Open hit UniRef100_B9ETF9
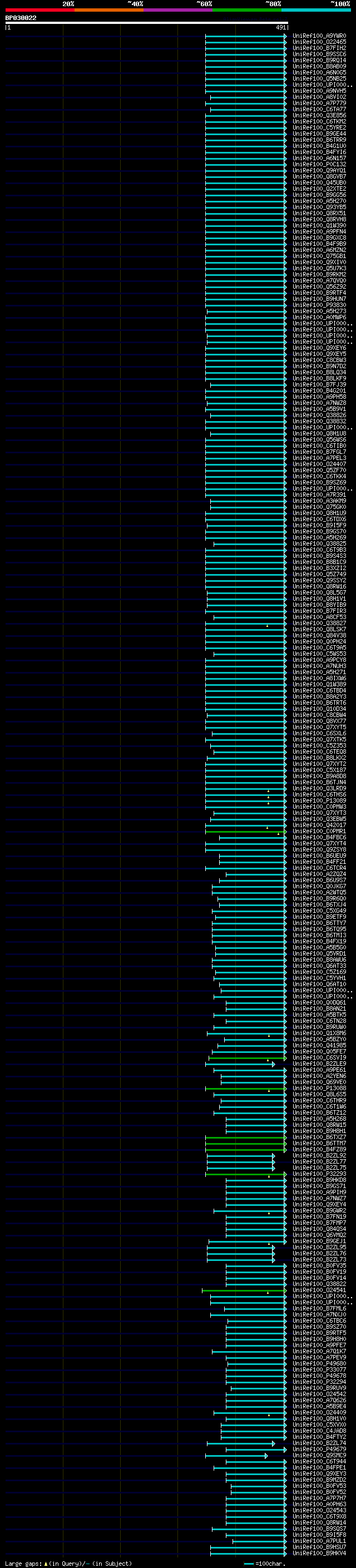The height and width of the screenshot is (1568, 356). pyautogui.click(x=319, y=917)
